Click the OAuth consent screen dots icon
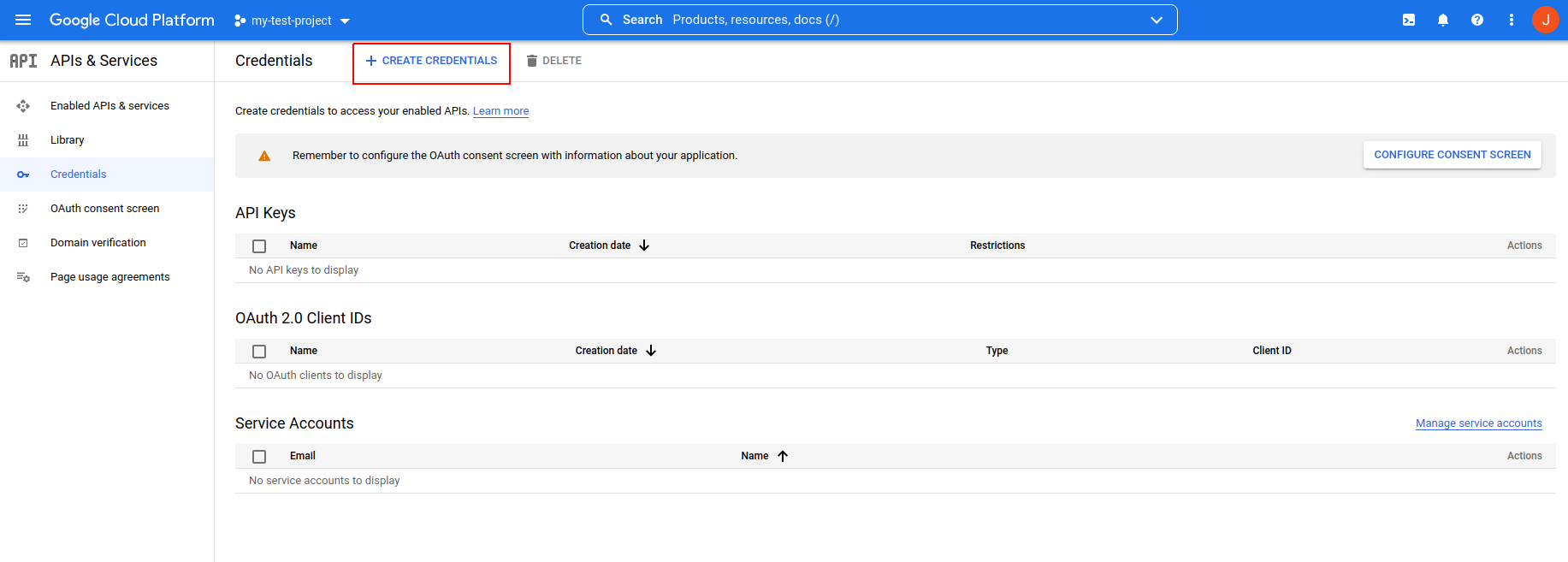The width and height of the screenshot is (1568, 562). pyautogui.click(x=23, y=209)
